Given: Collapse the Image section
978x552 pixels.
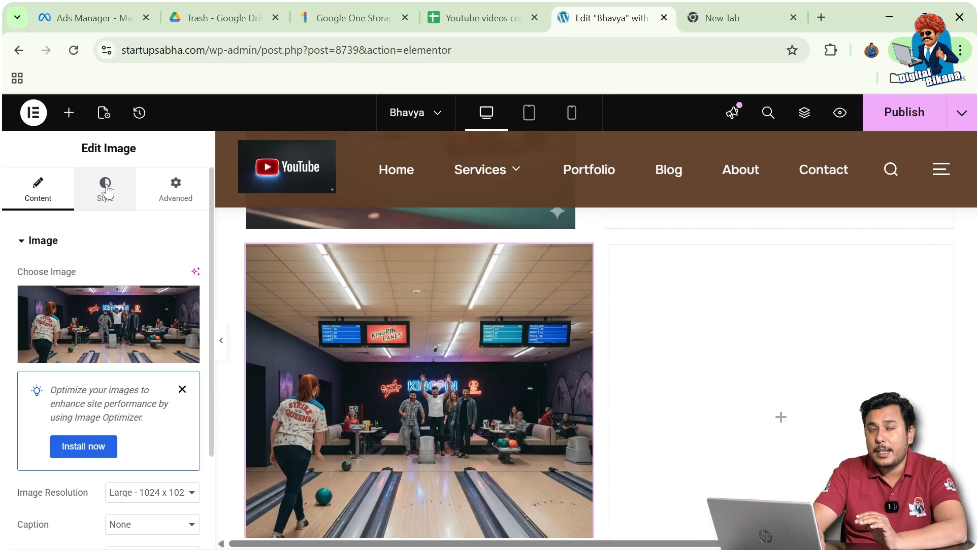Looking at the screenshot, I should 37,241.
